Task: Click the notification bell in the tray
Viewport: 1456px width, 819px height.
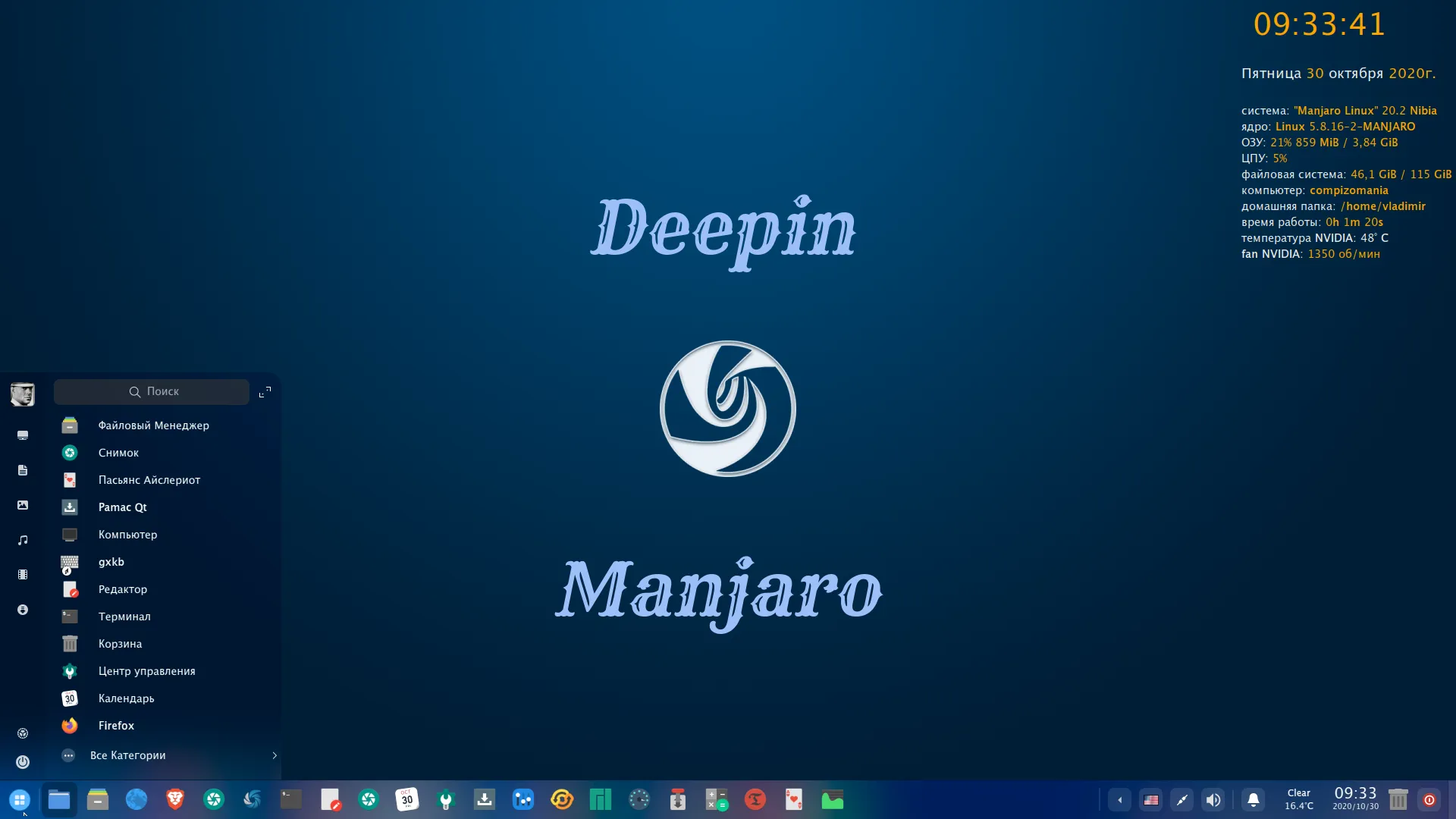Action: [1254, 800]
